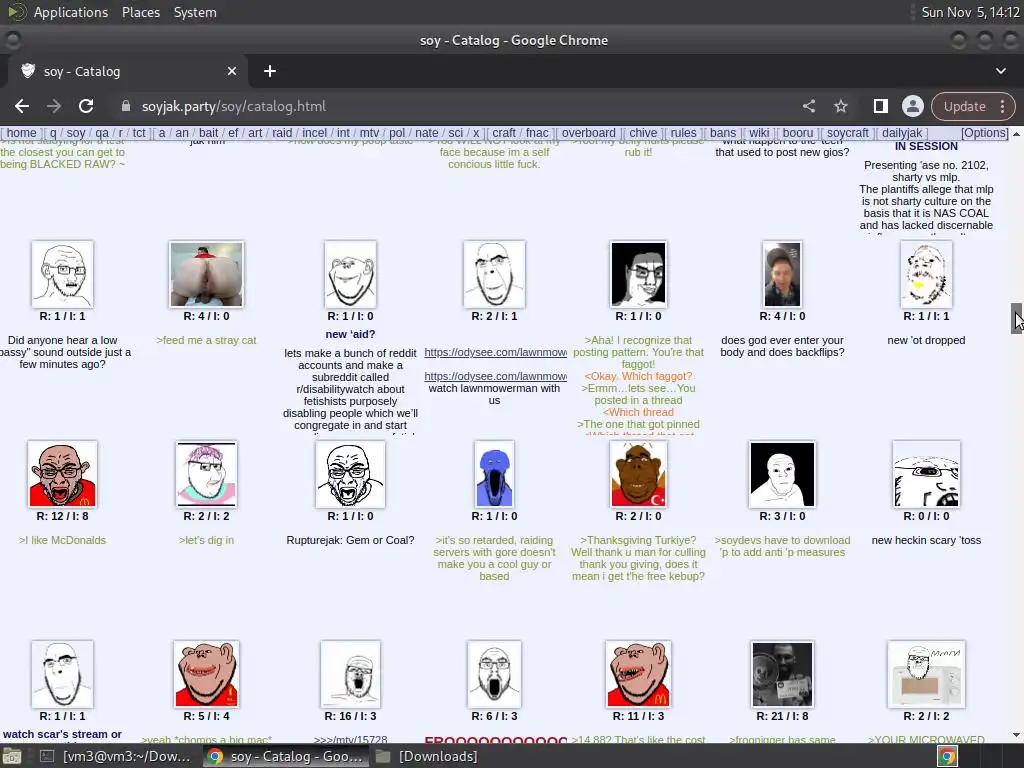Close the soy - Catalog tab
The image size is (1024, 768).
(x=232, y=71)
